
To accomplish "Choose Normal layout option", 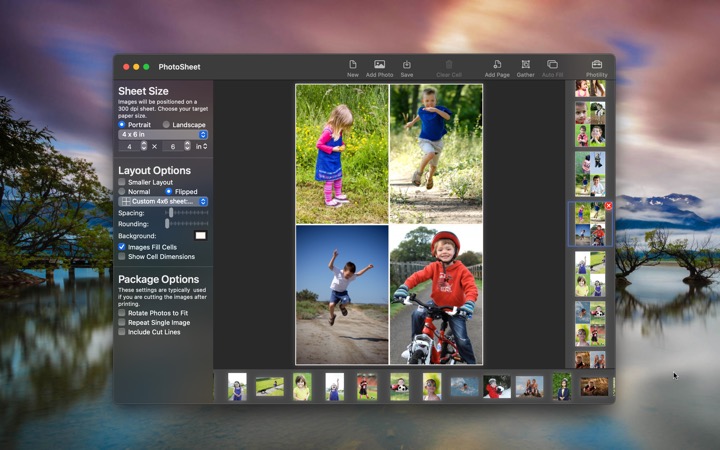I will 122,191.
